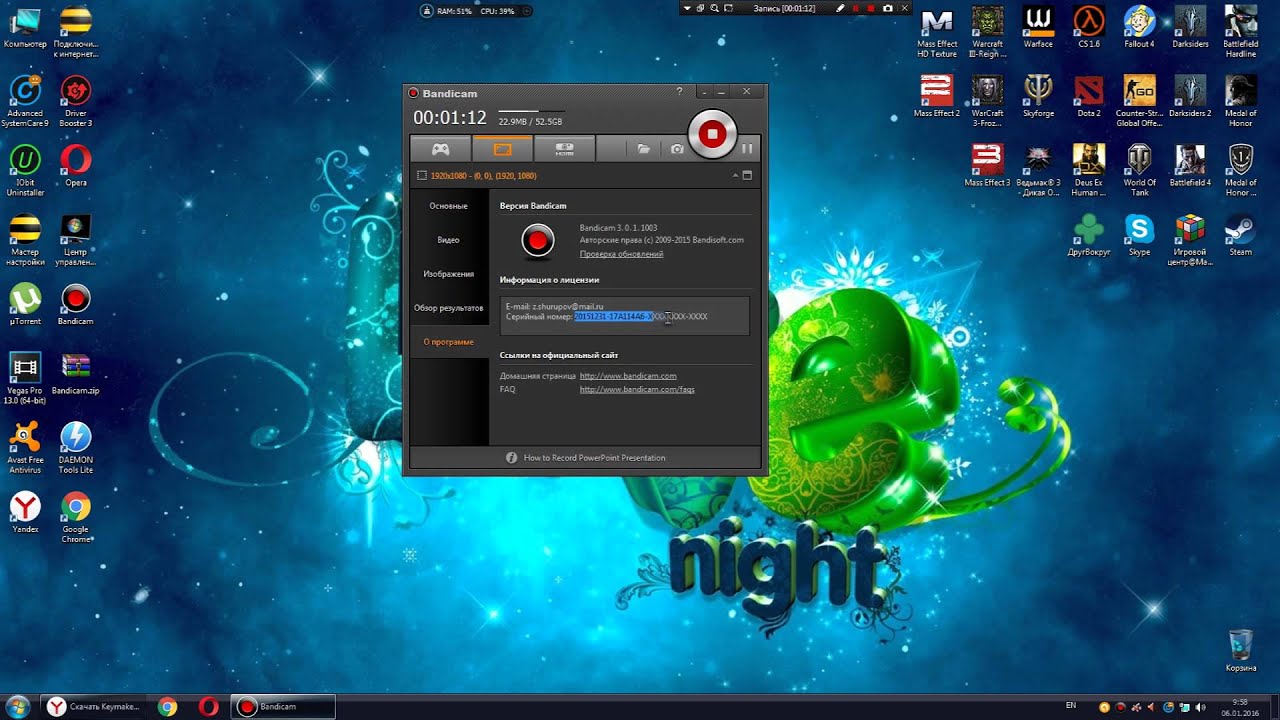1280x720 pixels.
Task: Open the bandicam.com/faqs link
Action: tap(637, 389)
